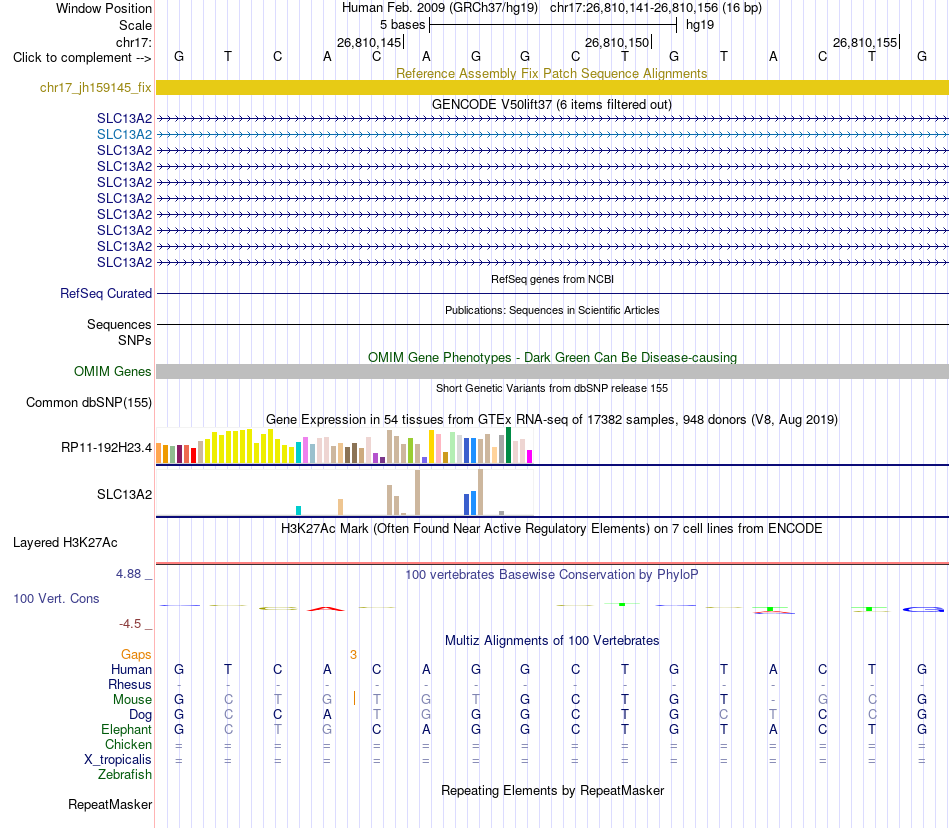Click the 'Common dbSNP(155)' track label
This screenshot has height=828, width=950.
(x=89, y=403)
